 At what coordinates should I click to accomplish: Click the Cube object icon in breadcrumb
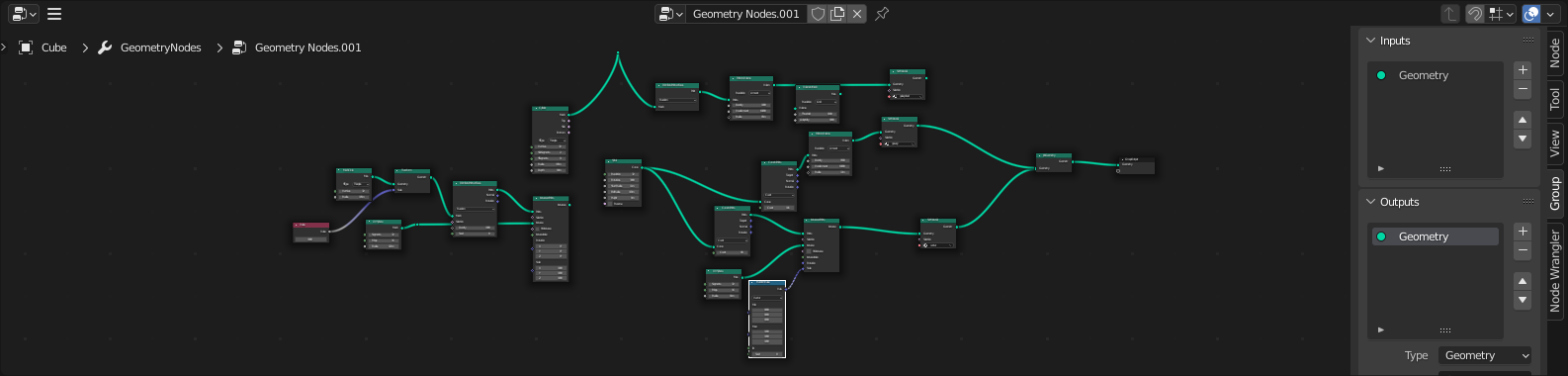27,47
